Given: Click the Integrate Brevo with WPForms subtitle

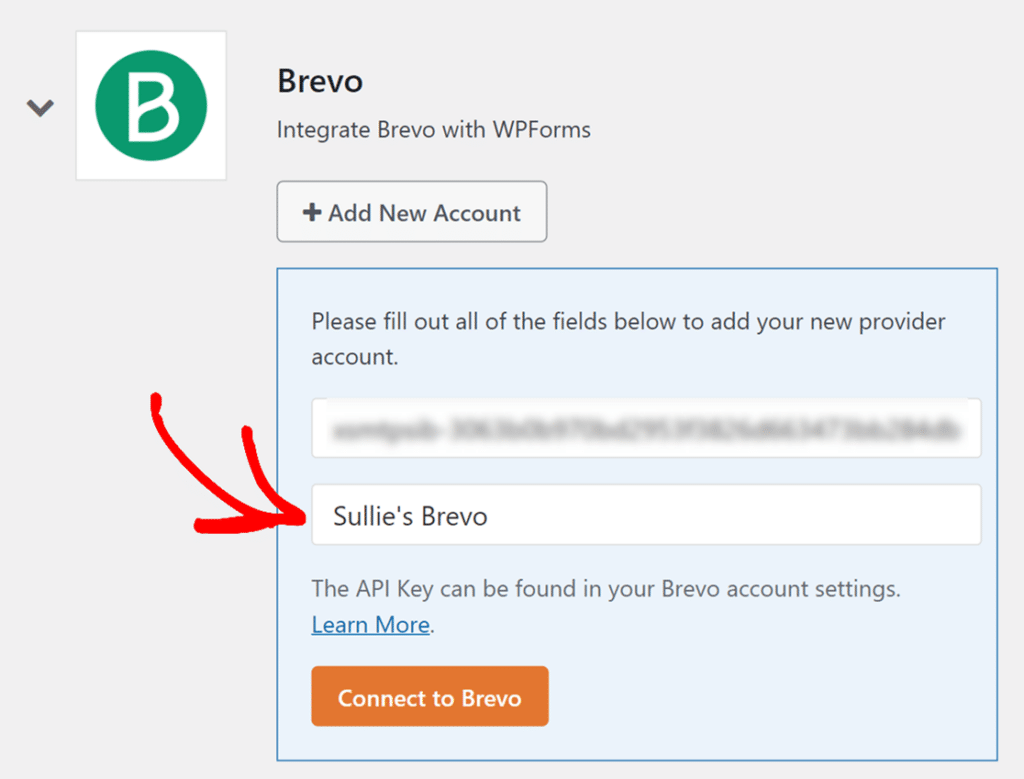Looking at the screenshot, I should click(433, 129).
